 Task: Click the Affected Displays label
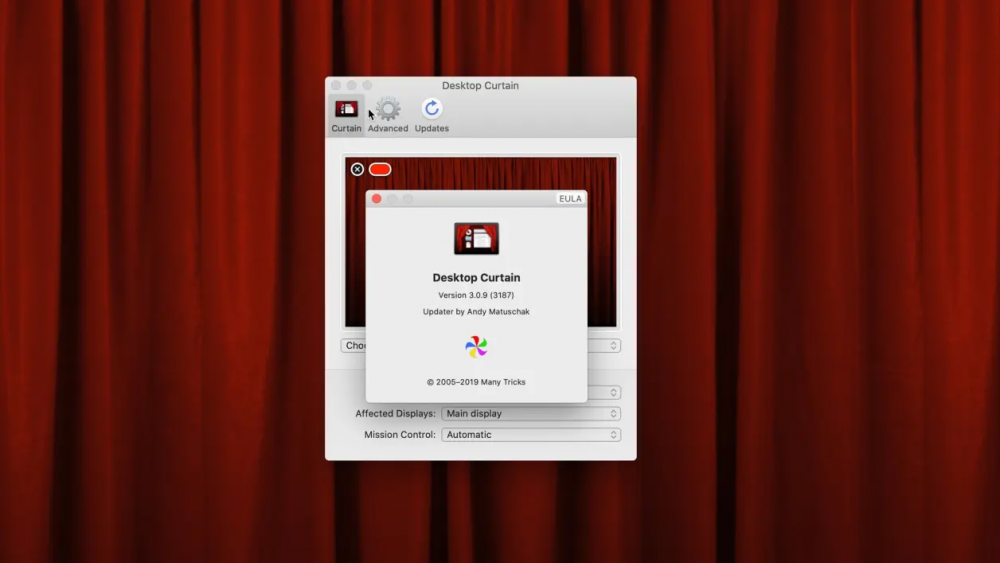pos(395,414)
